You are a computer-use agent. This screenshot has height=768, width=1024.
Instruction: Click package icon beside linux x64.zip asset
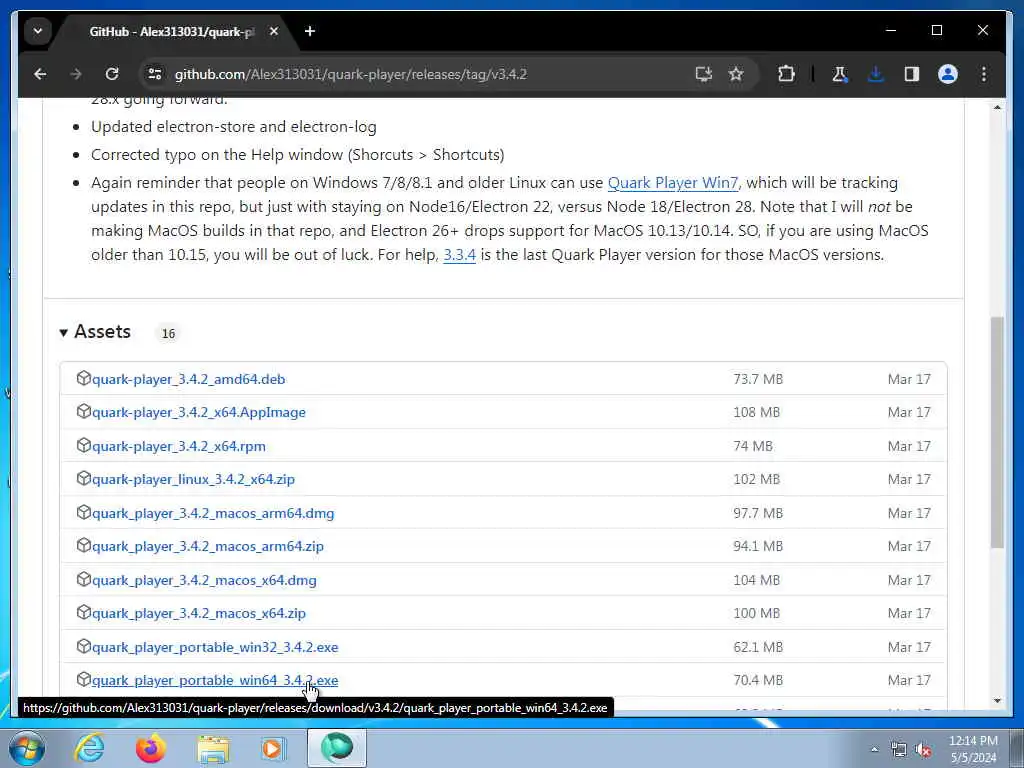coord(83,478)
